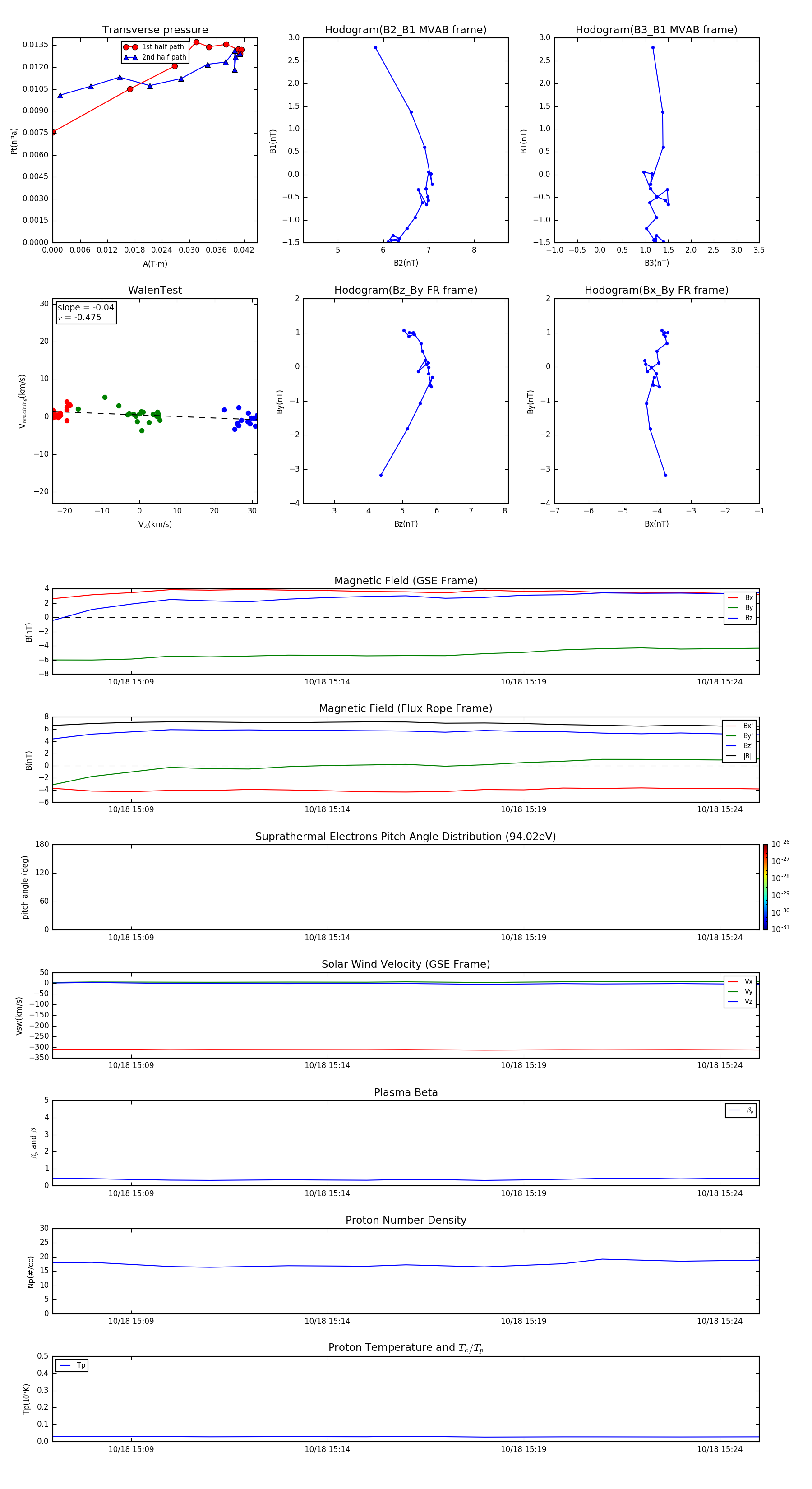Click the "Pt(nPa)" y-axis label

click(14, 141)
